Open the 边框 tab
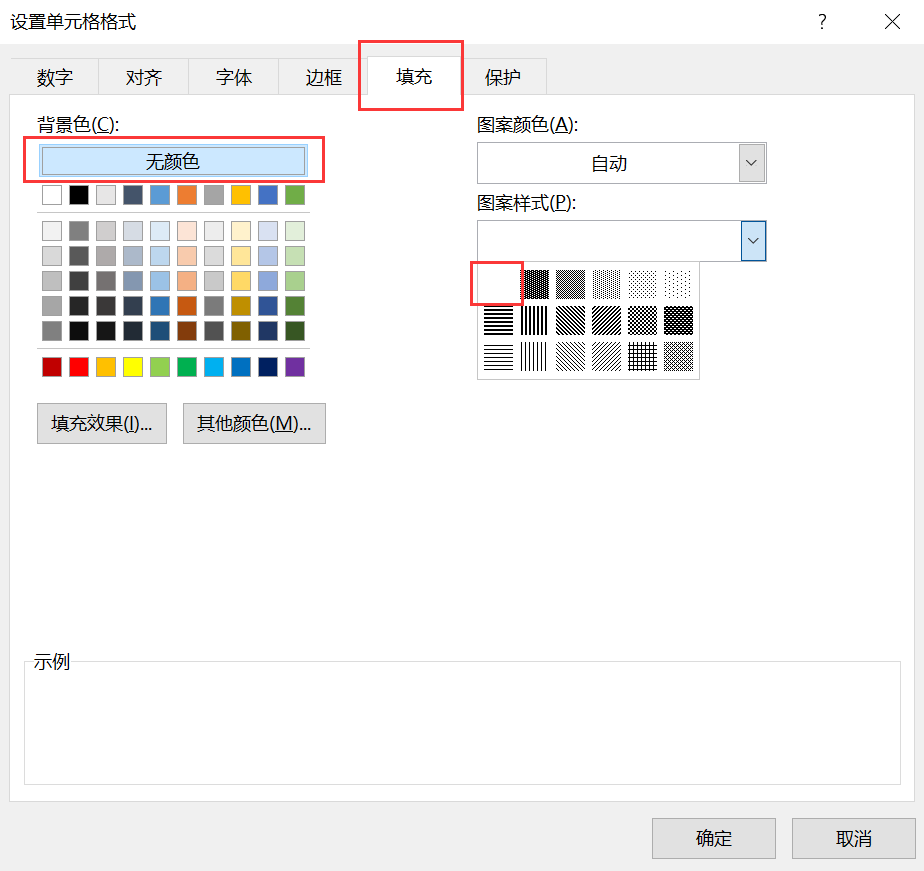The height and width of the screenshot is (871, 924). tap(324, 77)
